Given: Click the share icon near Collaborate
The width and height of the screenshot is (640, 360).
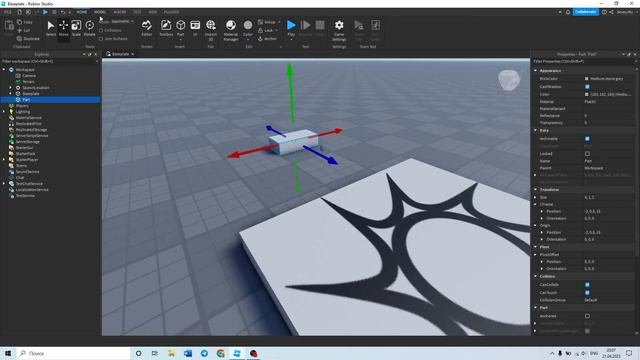Looking at the screenshot, I should (x=611, y=12).
